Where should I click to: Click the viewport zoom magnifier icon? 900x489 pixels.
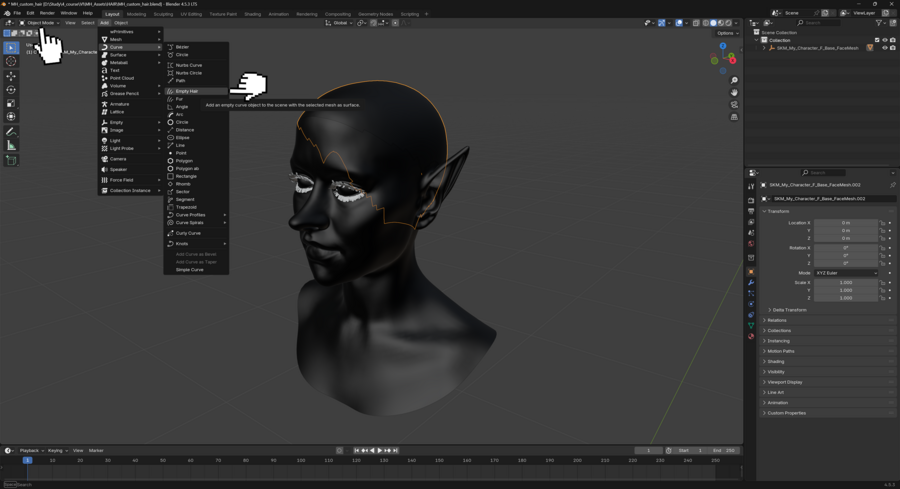tap(734, 80)
